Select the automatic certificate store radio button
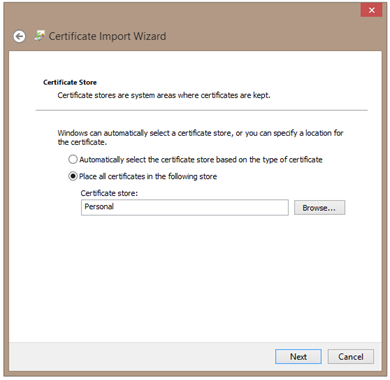This screenshot has height=380, width=390. click(73, 159)
